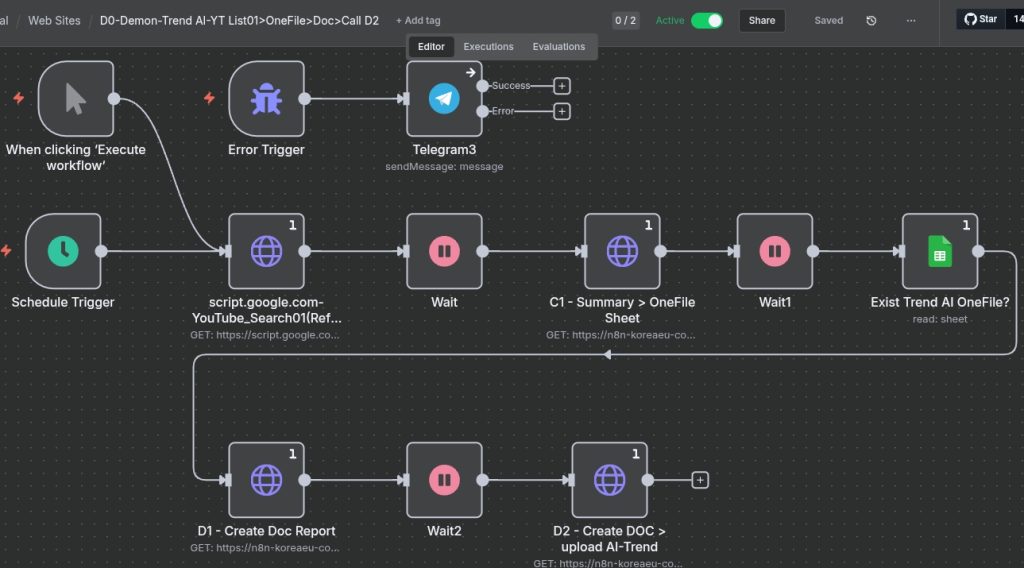The height and width of the screenshot is (568, 1024).
Task: Click the Schedule Trigger clock icon
Action: (x=63, y=251)
